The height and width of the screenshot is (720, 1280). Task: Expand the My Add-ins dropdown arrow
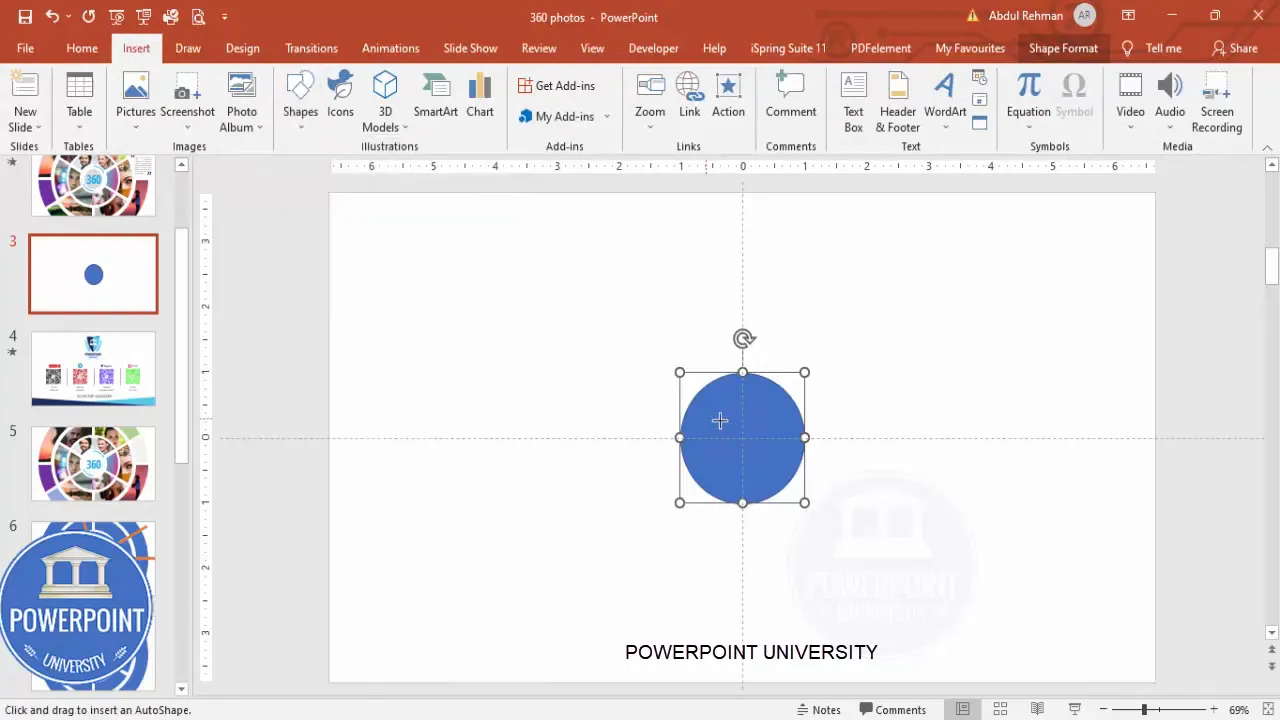coord(606,117)
